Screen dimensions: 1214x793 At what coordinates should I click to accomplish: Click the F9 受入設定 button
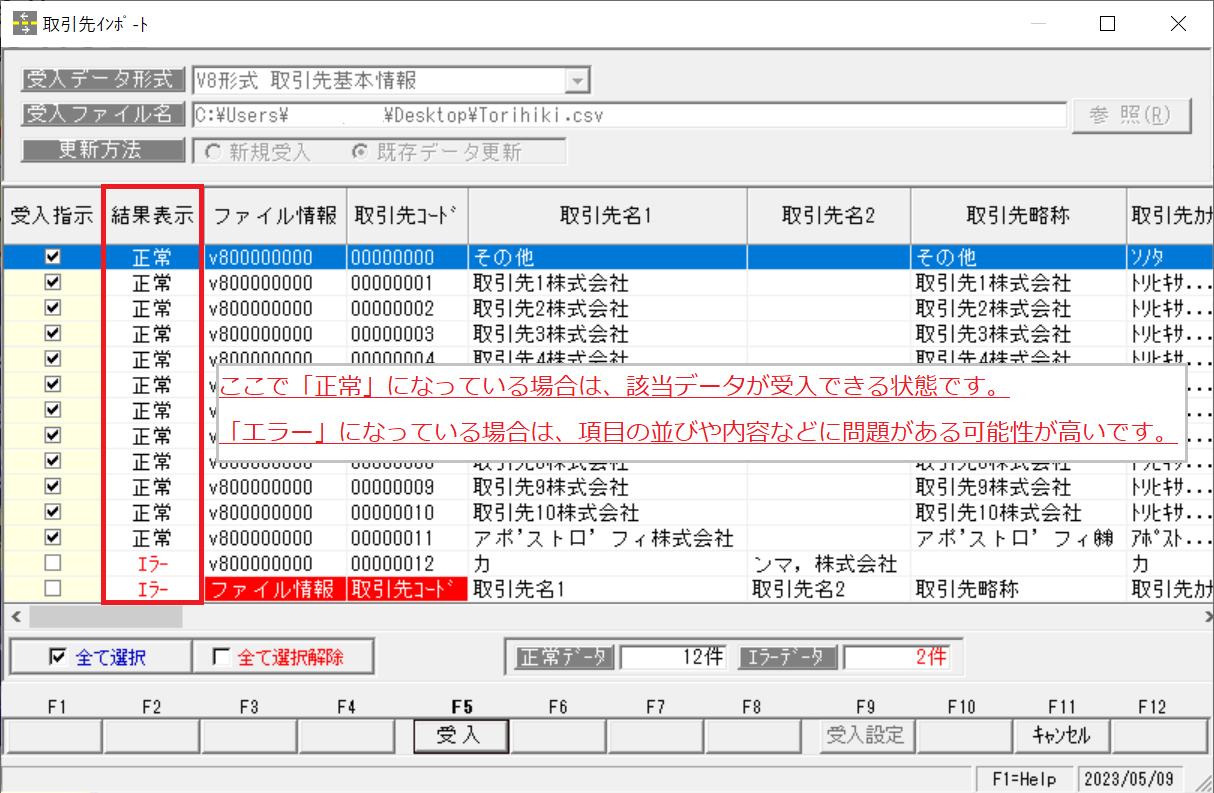click(867, 736)
